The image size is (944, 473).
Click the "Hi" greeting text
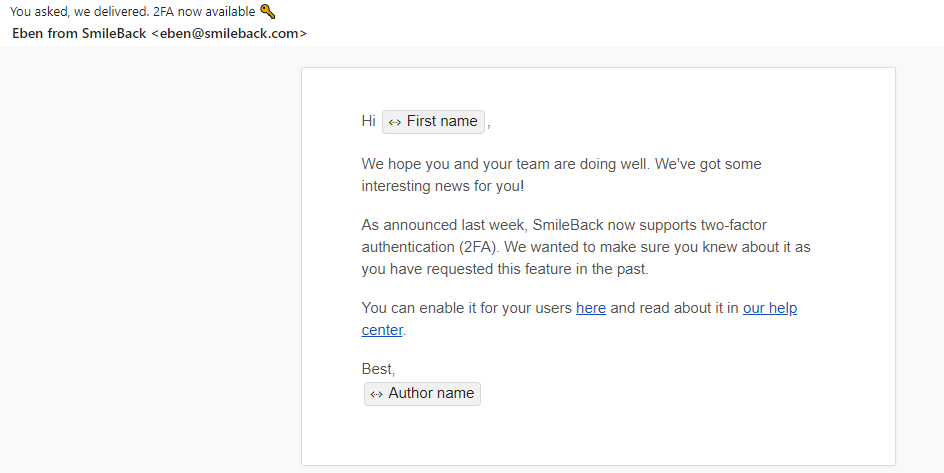click(368, 122)
